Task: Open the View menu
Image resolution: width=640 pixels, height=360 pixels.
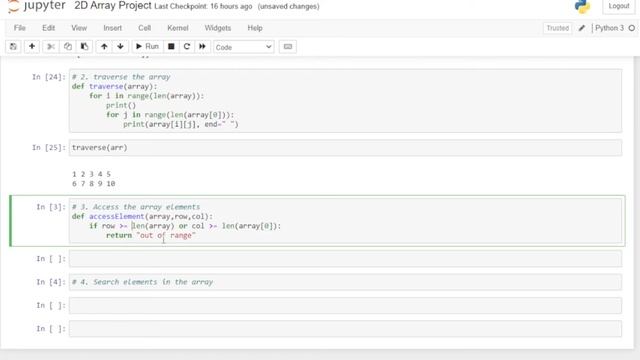Action: (x=79, y=28)
